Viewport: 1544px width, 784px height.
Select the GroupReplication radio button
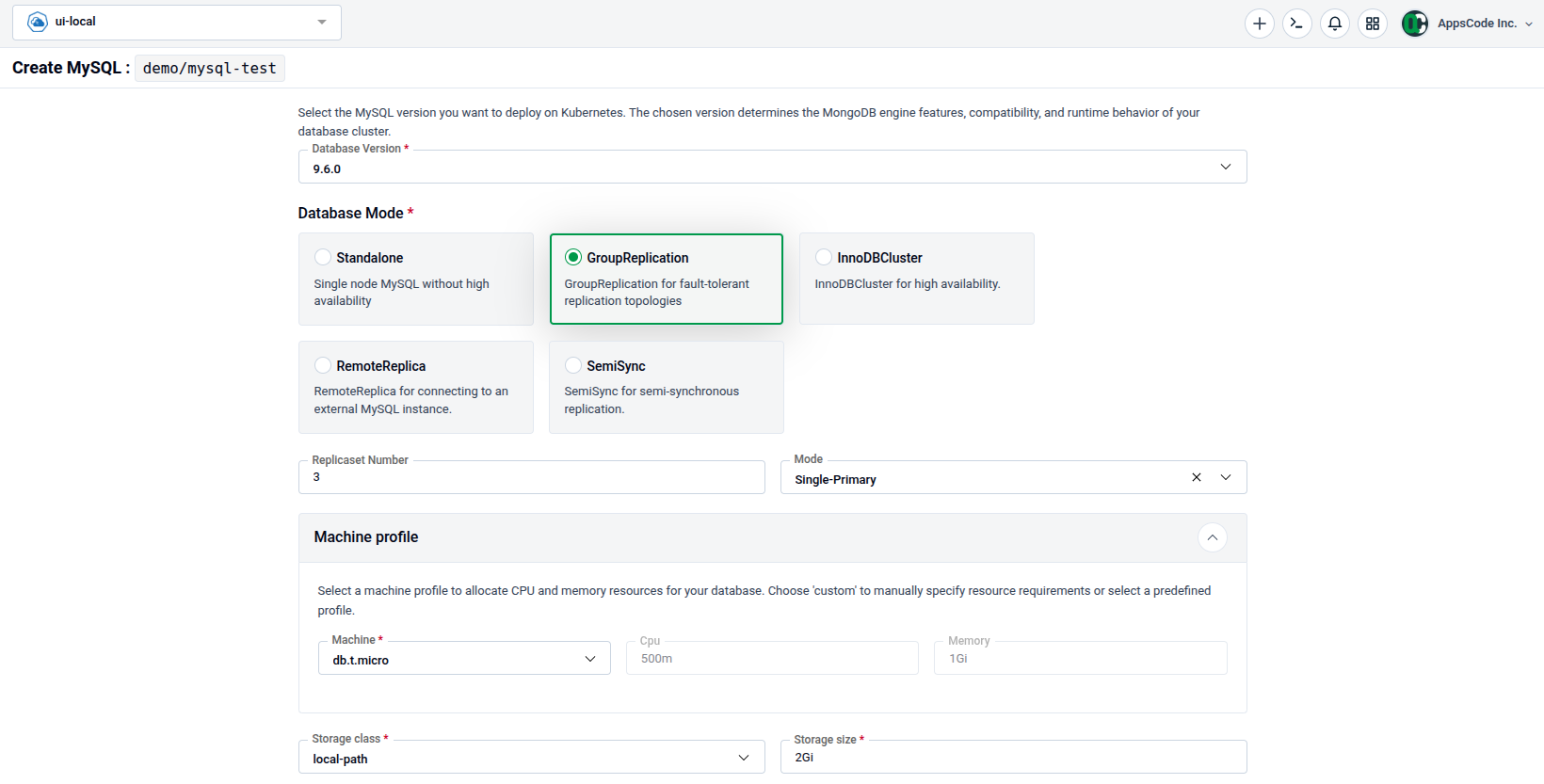pos(573,257)
